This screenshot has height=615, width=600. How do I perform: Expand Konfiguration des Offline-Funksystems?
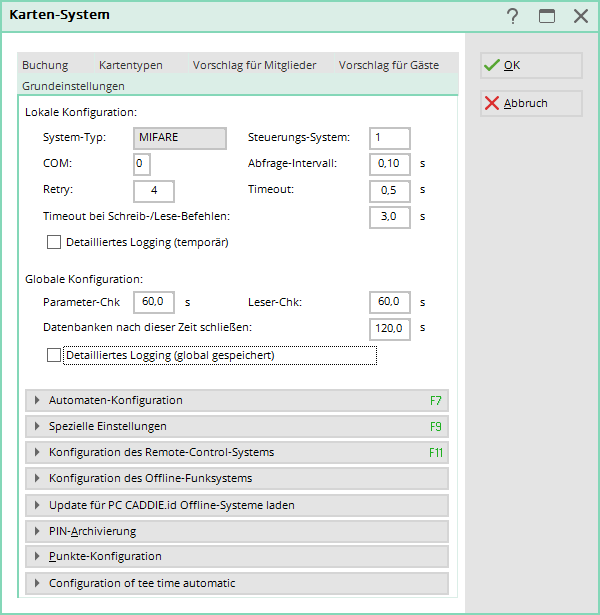[236, 478]
